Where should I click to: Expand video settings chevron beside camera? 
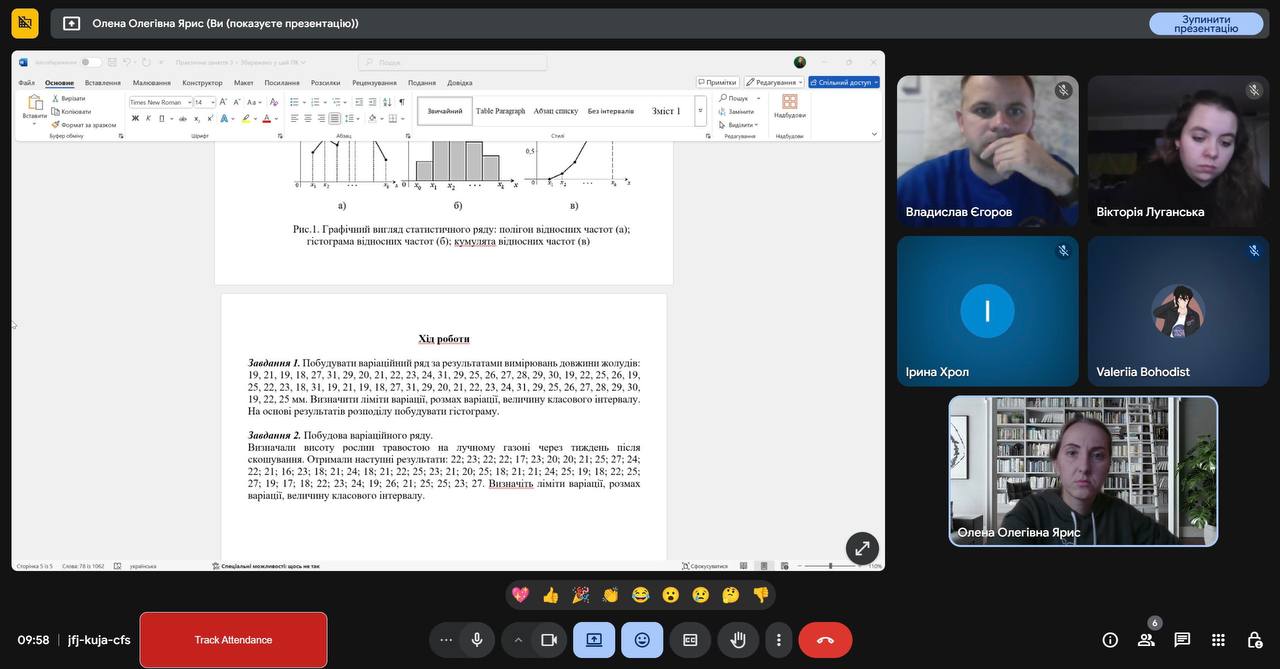click(x=518, y=640)
